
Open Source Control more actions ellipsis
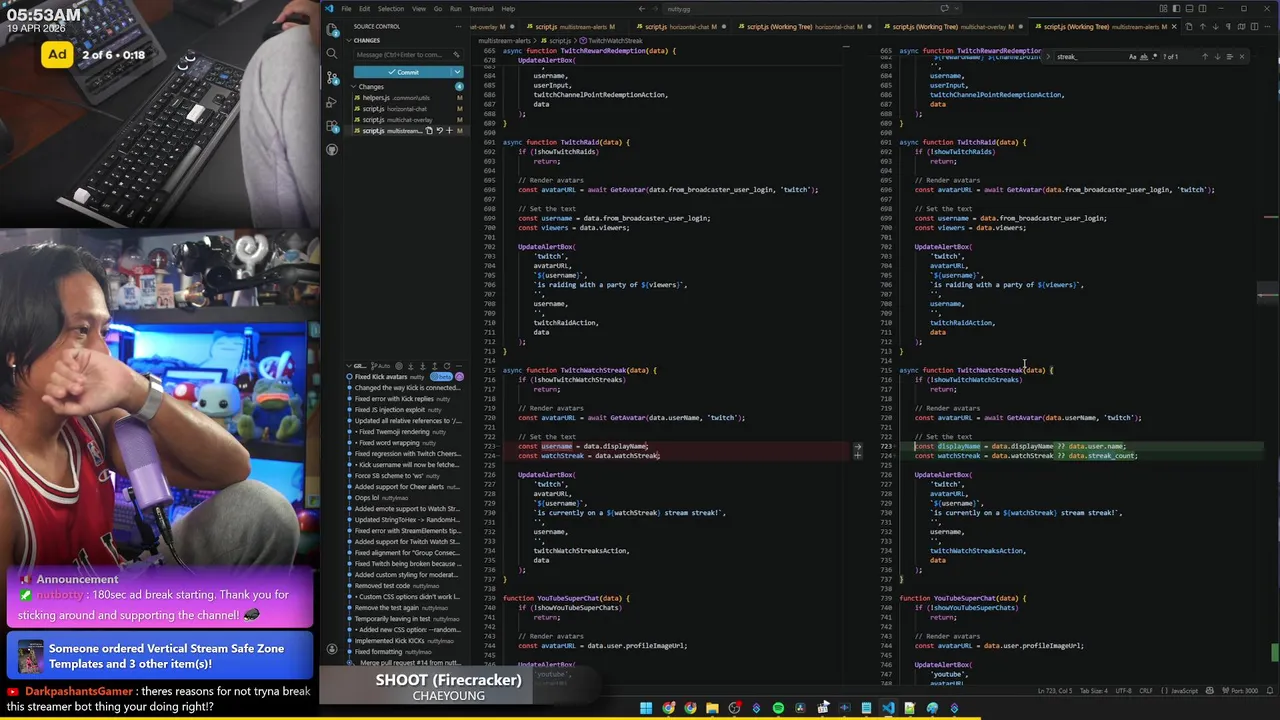(458, 26)
